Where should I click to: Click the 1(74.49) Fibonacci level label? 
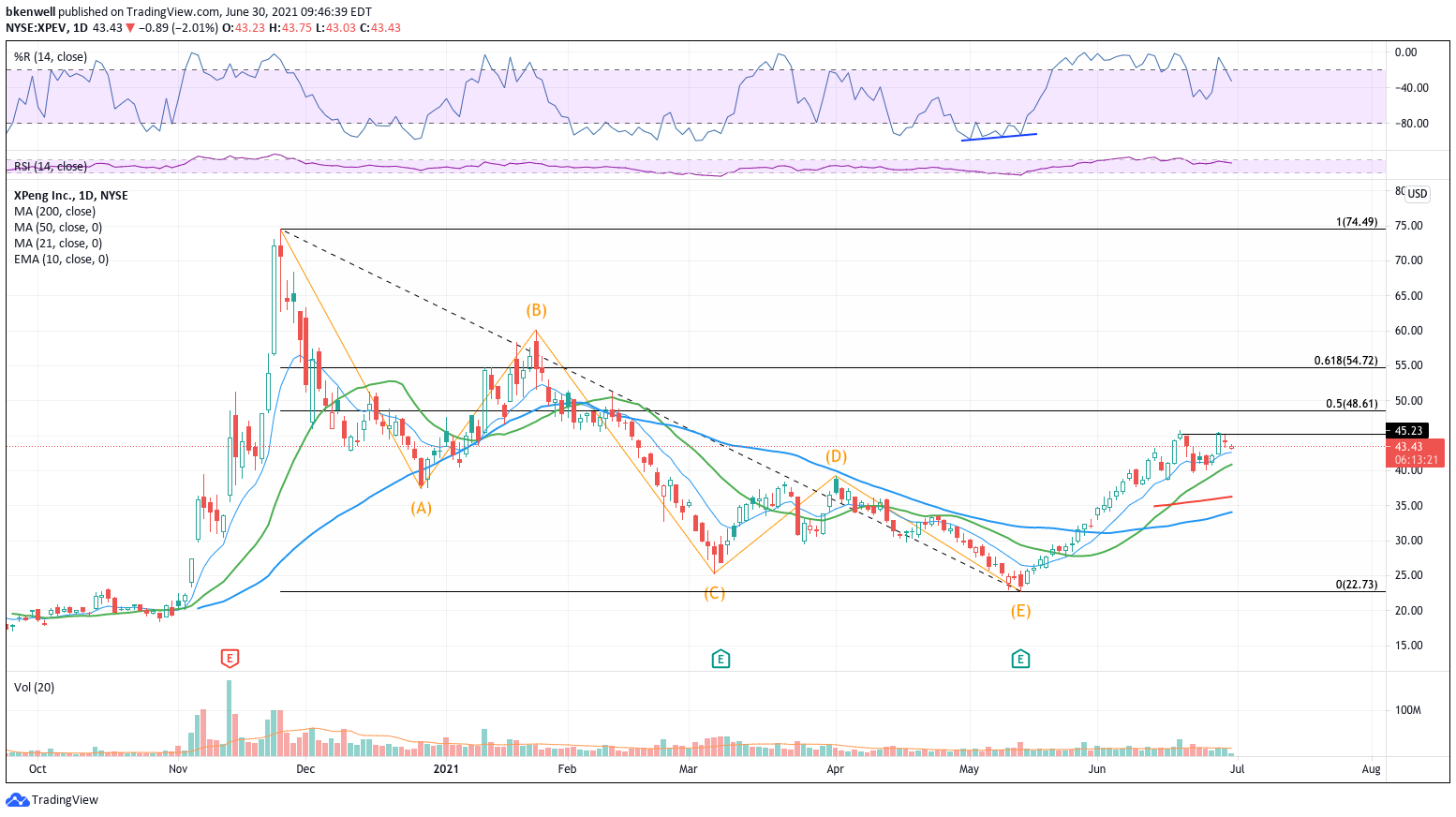pos(1357,222)
